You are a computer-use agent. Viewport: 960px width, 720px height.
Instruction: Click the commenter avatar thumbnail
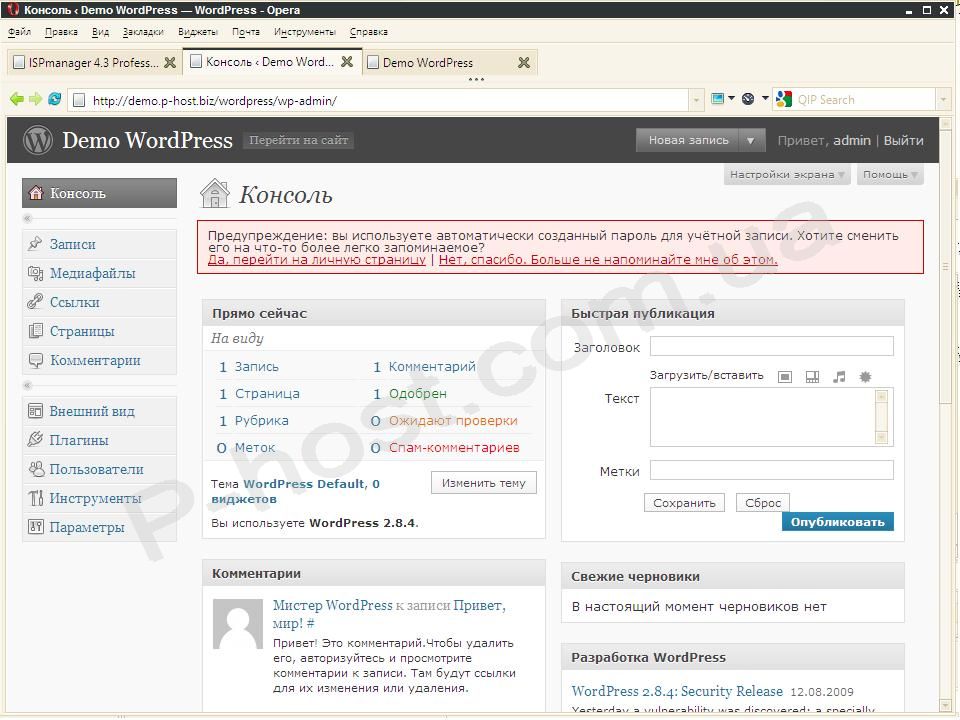coord(238,624)
